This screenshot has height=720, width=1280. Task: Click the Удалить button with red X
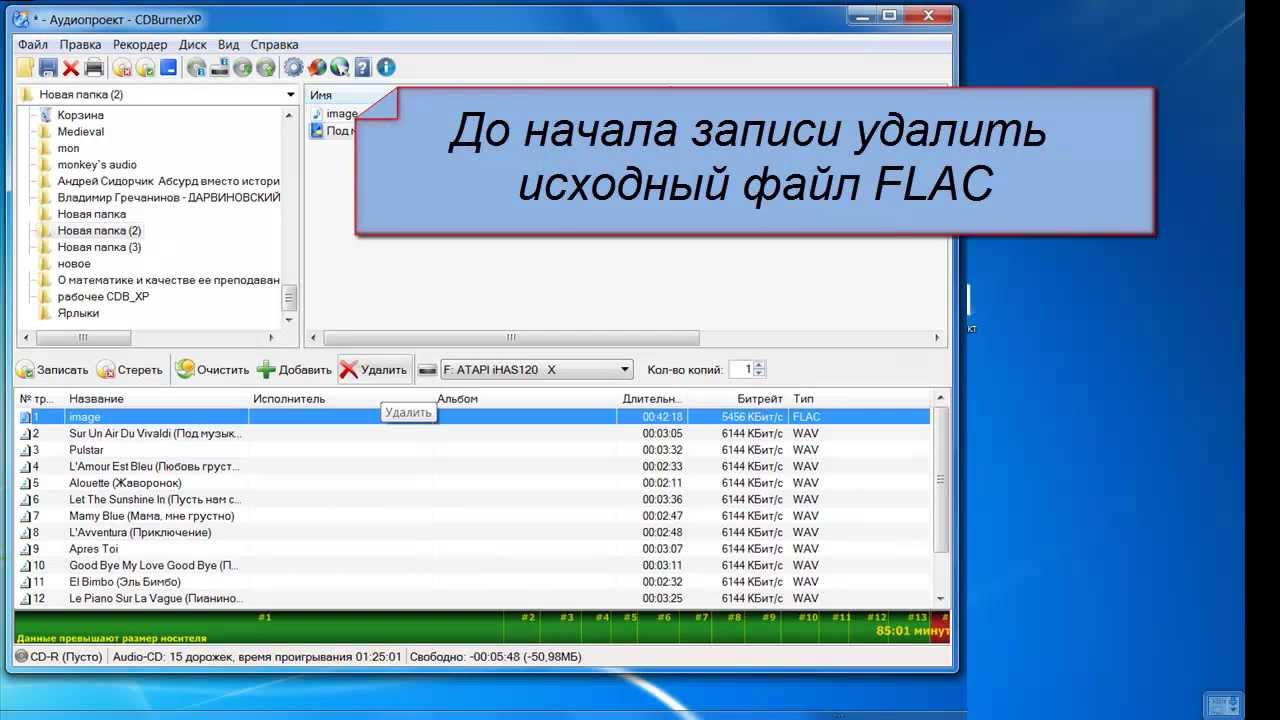[374, 370]
